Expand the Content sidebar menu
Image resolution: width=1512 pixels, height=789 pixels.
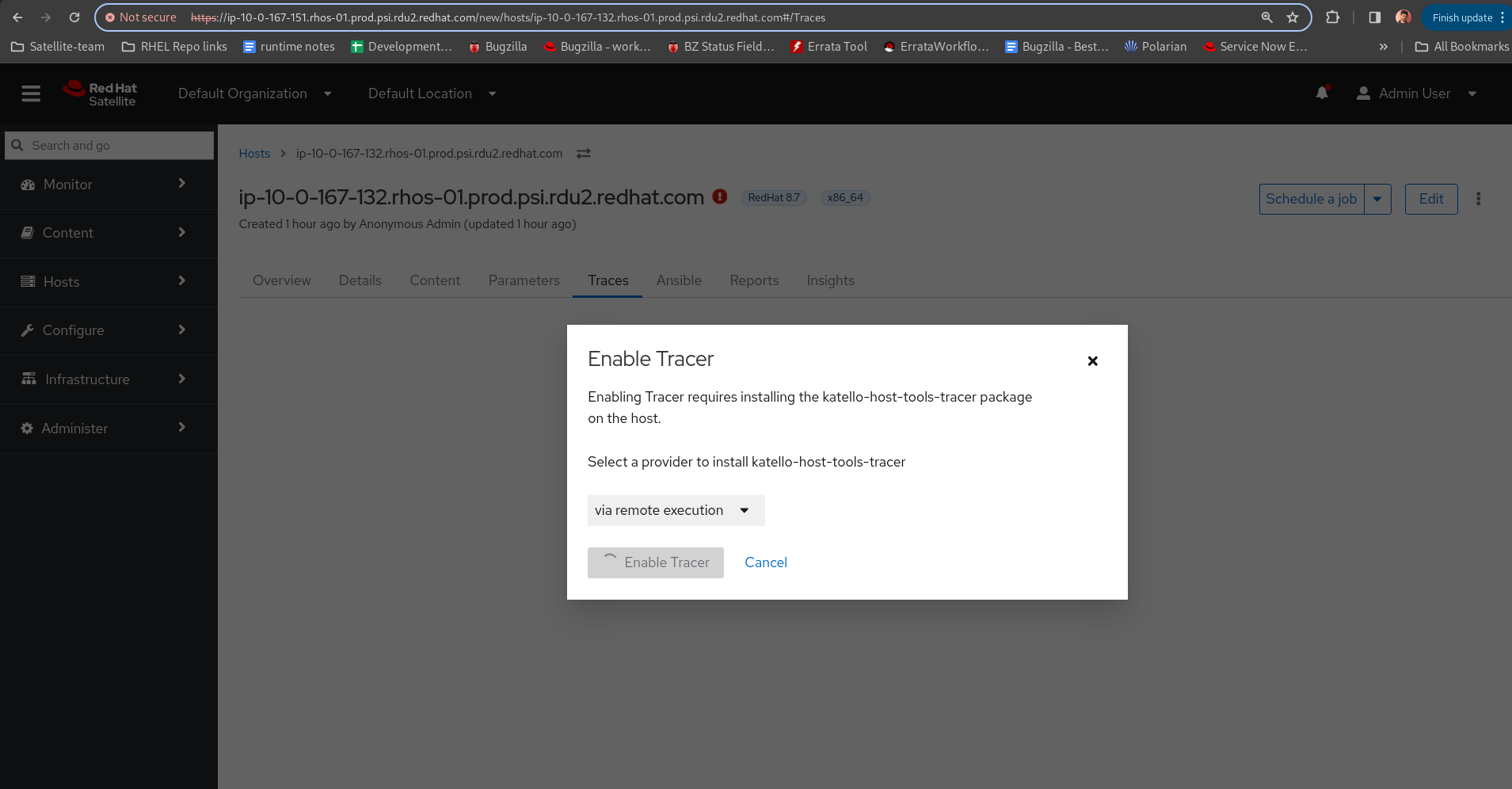(x=109, y=233)
